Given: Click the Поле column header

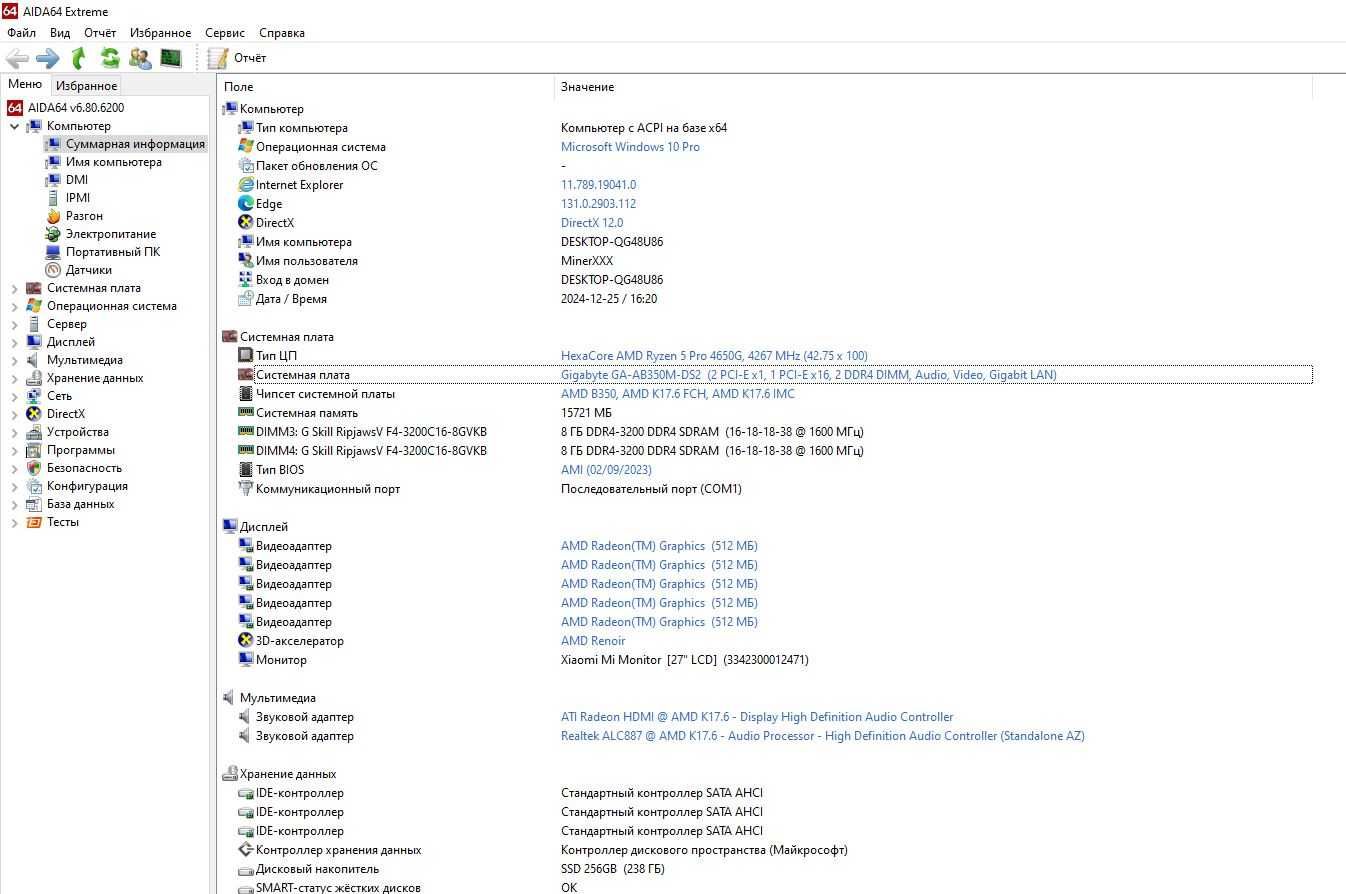Looking at the screenshot, I should click(385, 87).
